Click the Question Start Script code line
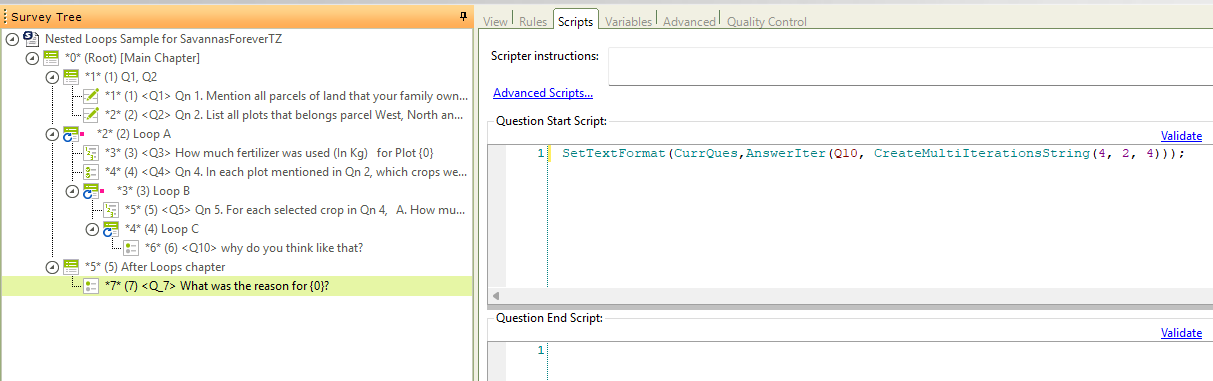The image size is (1213, 381). [873, 153]
